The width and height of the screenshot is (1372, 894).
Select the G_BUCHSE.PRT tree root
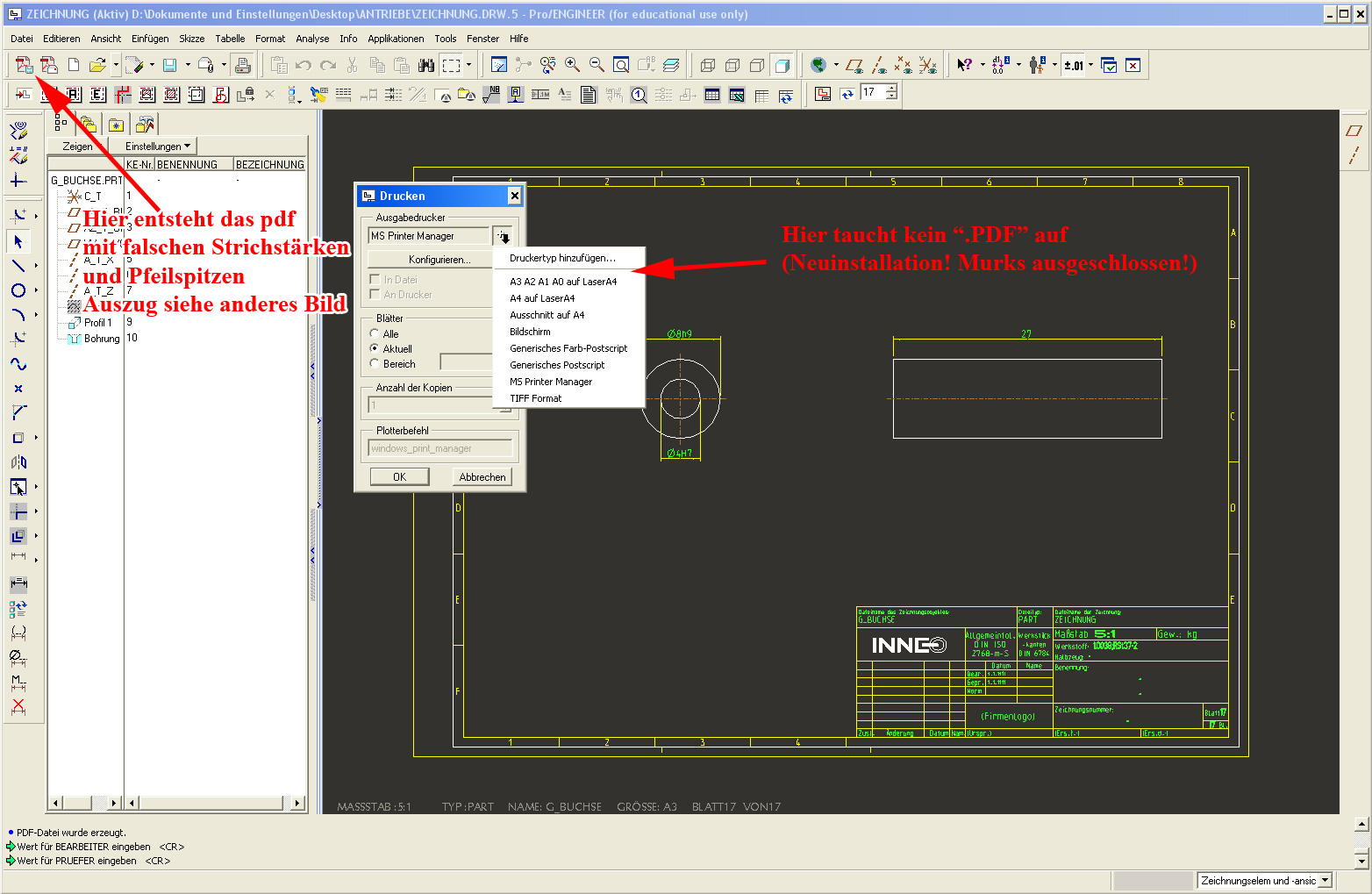(x=85, y=181)
